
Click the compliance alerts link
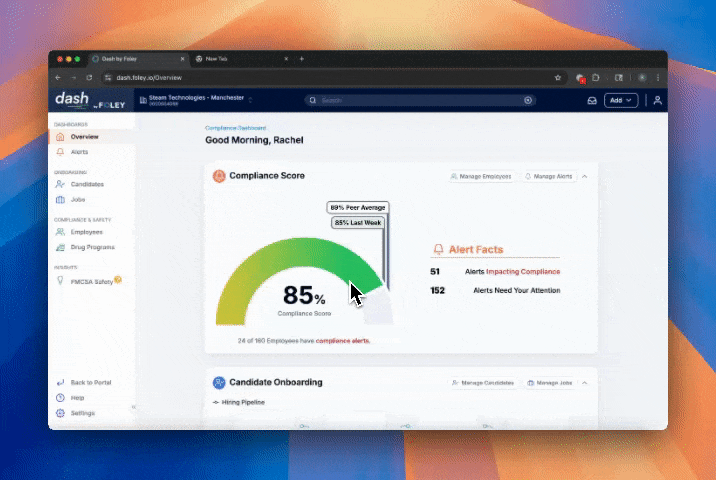coord(342,341)
